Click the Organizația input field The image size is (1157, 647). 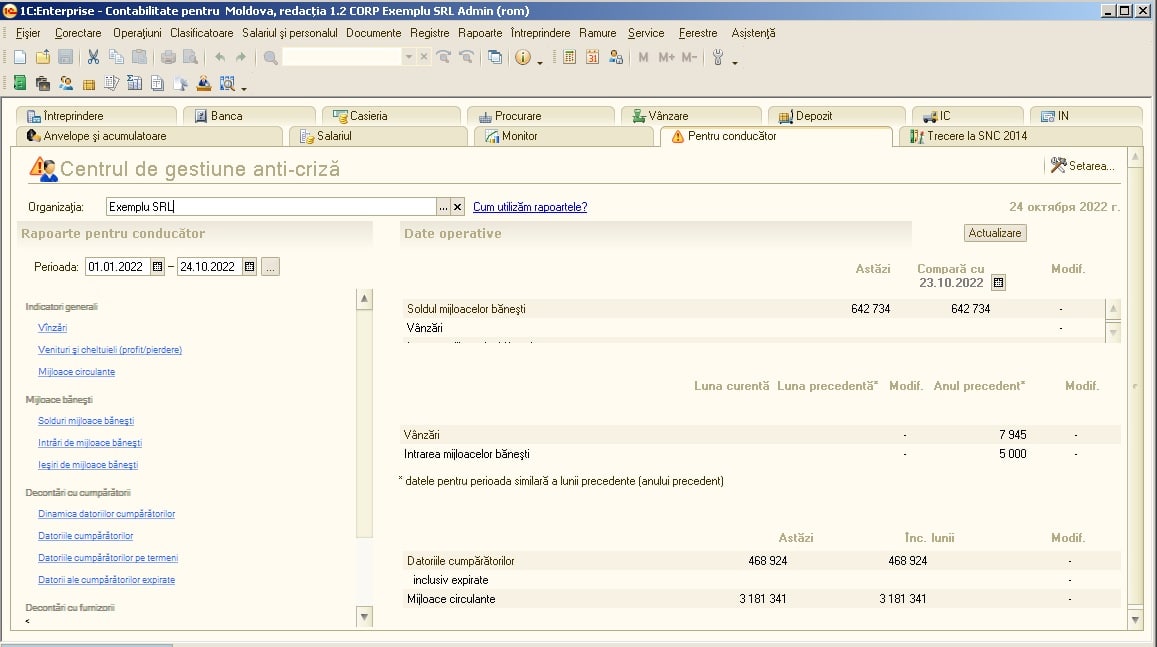tap(271, 207)
